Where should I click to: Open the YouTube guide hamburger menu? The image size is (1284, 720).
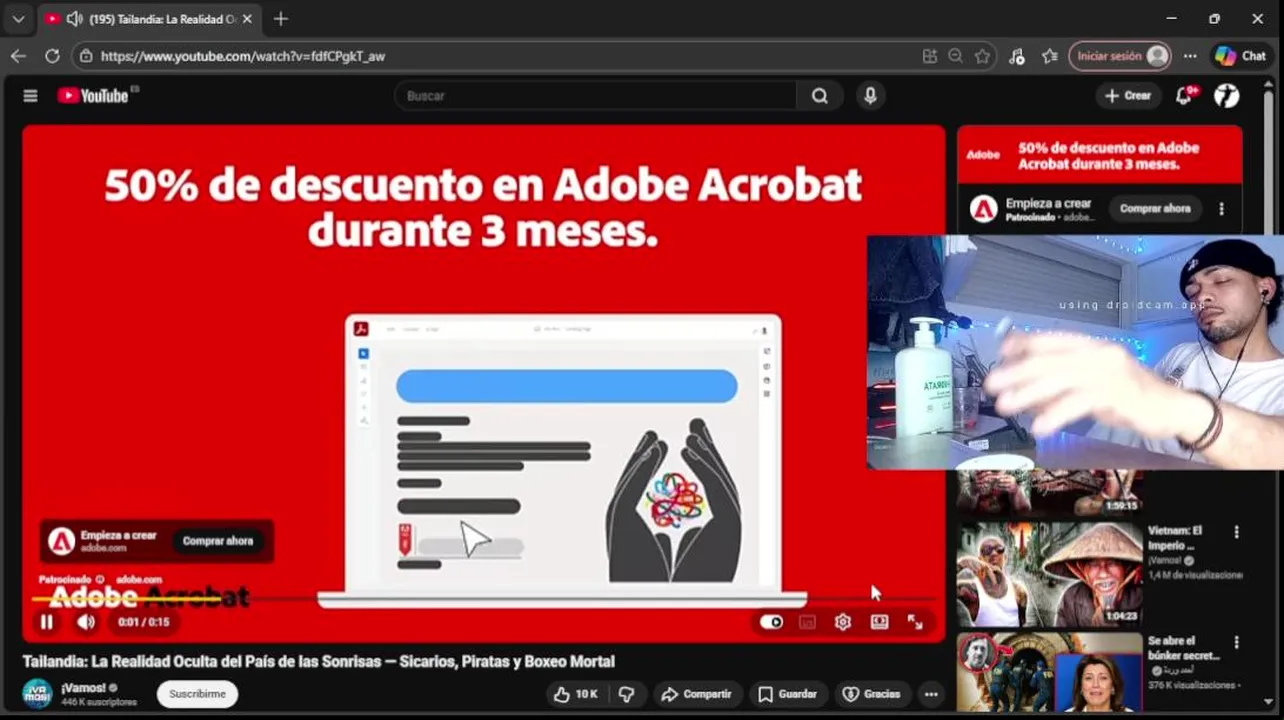[x=30, y=96]
